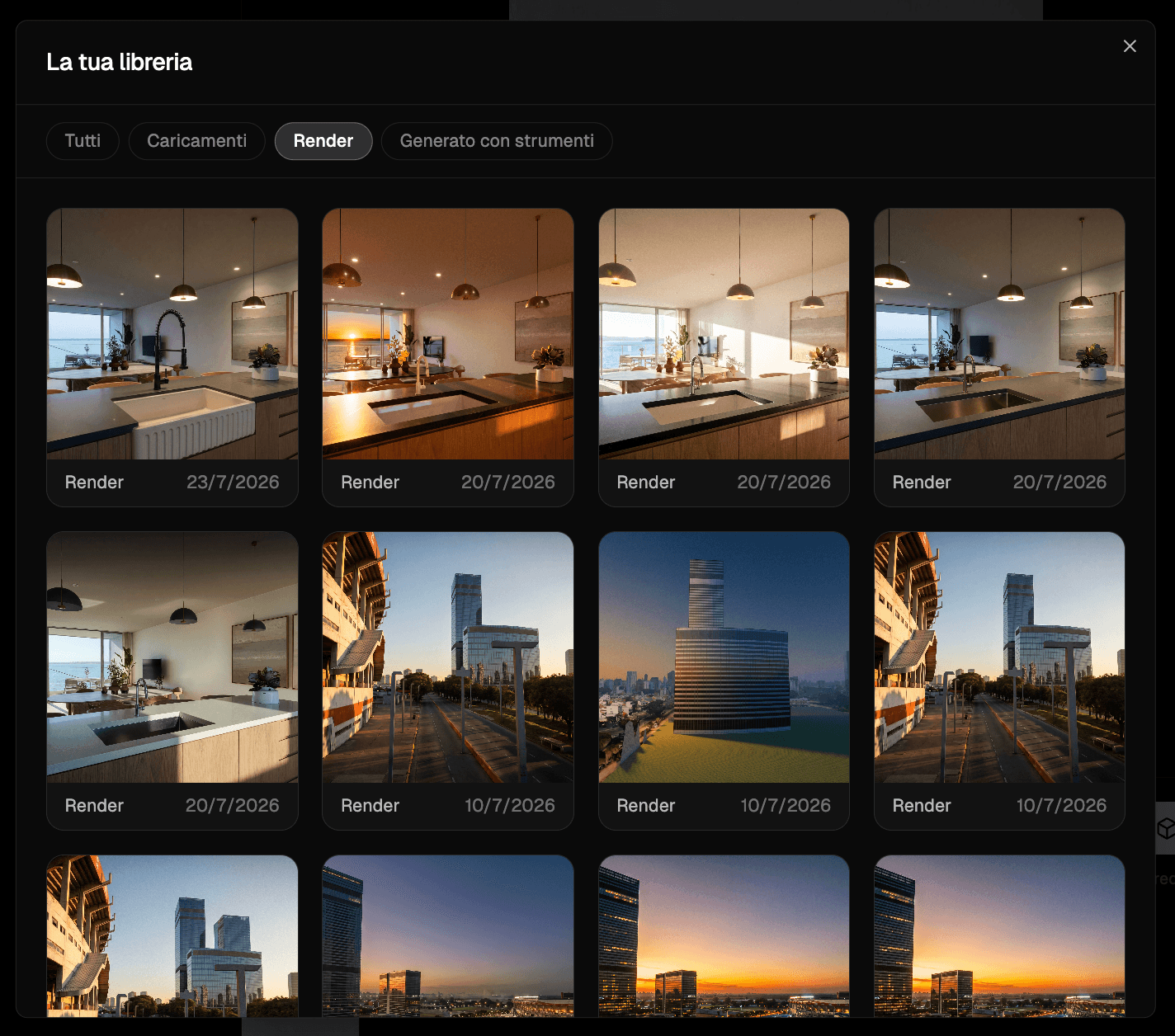Close the La tua libreria dialog
The image size is (1175, 1036).
pyautogui.click(x=1130, y=46)
